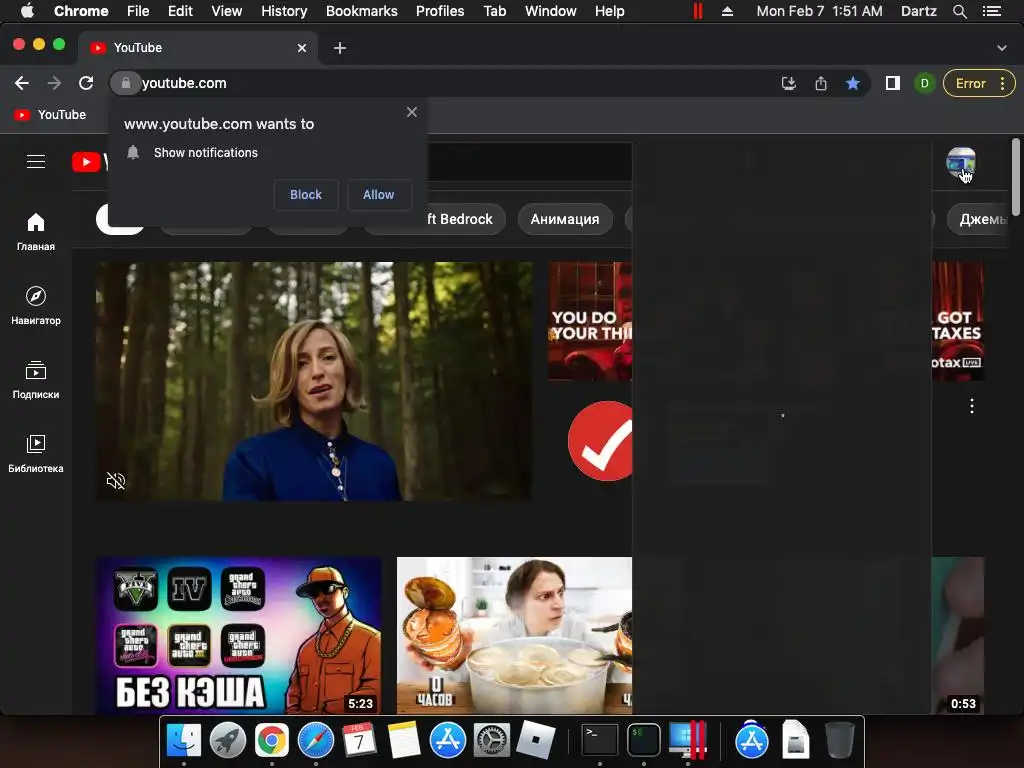Select the YouTube browser tab
The width and height of the screenshot is (1024, 768).
pos(198,48)
